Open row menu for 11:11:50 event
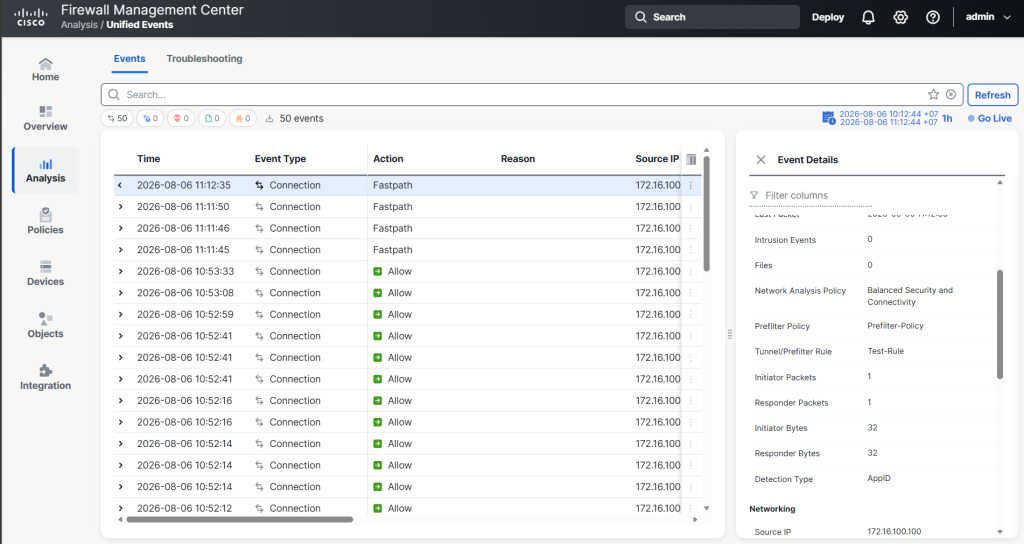Image resolution: width=1024 pixels, height=544 pixels. click(x=691, y=207)
